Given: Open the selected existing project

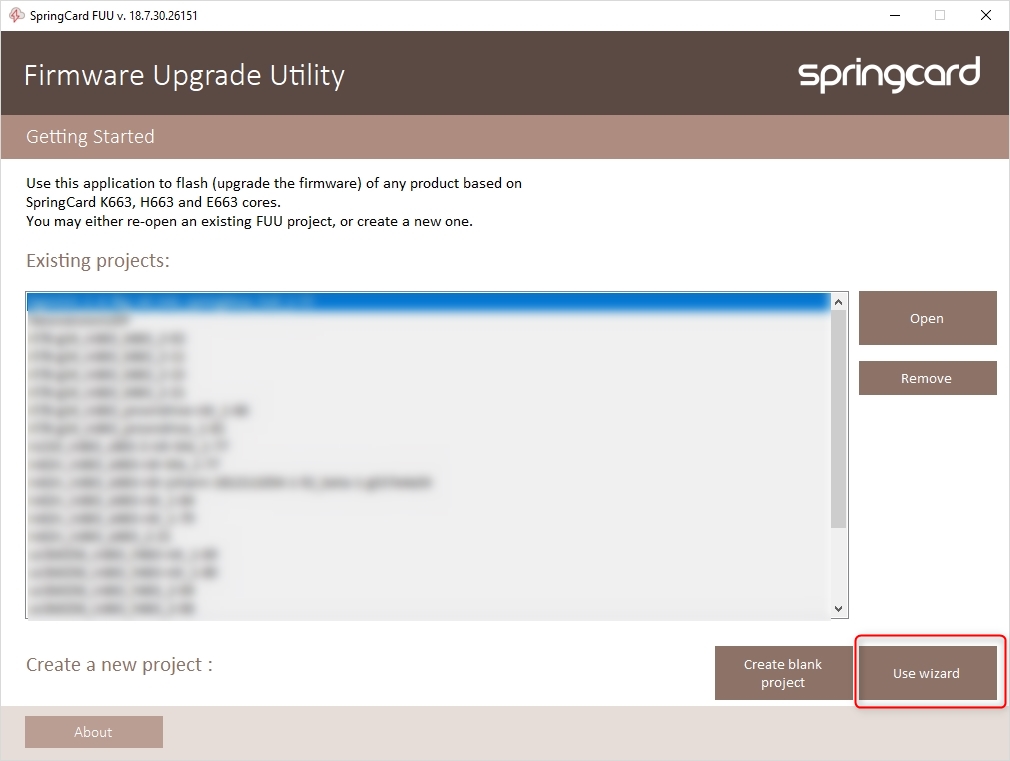Looking at the screenshot, I should click(x=927, y=318).
